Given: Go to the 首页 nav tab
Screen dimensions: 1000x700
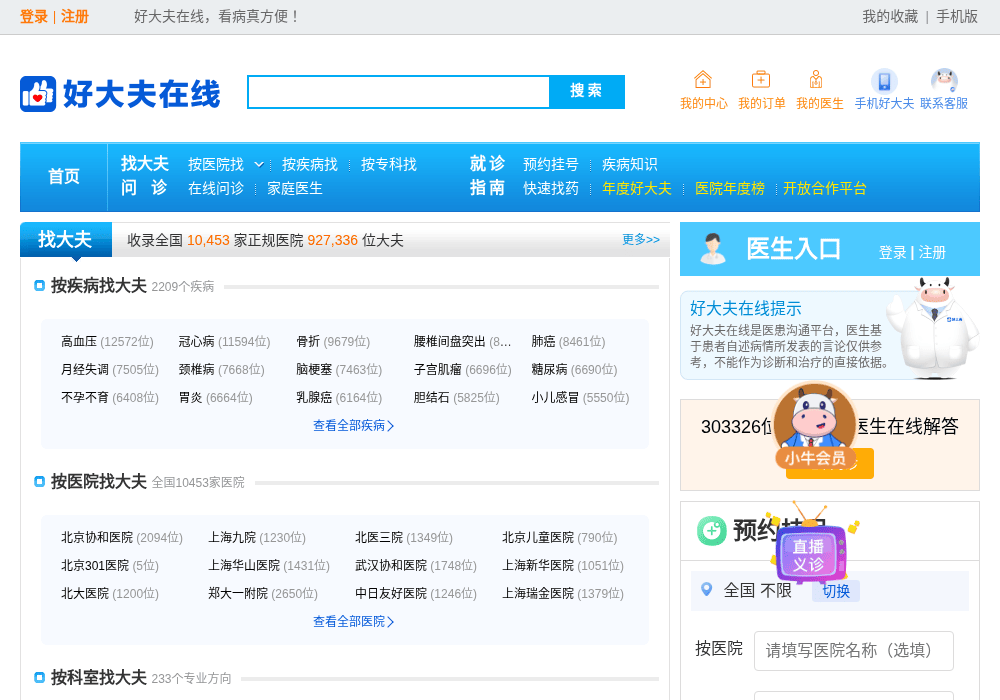Looking at the screenshot, I should (x=64, y=177).
